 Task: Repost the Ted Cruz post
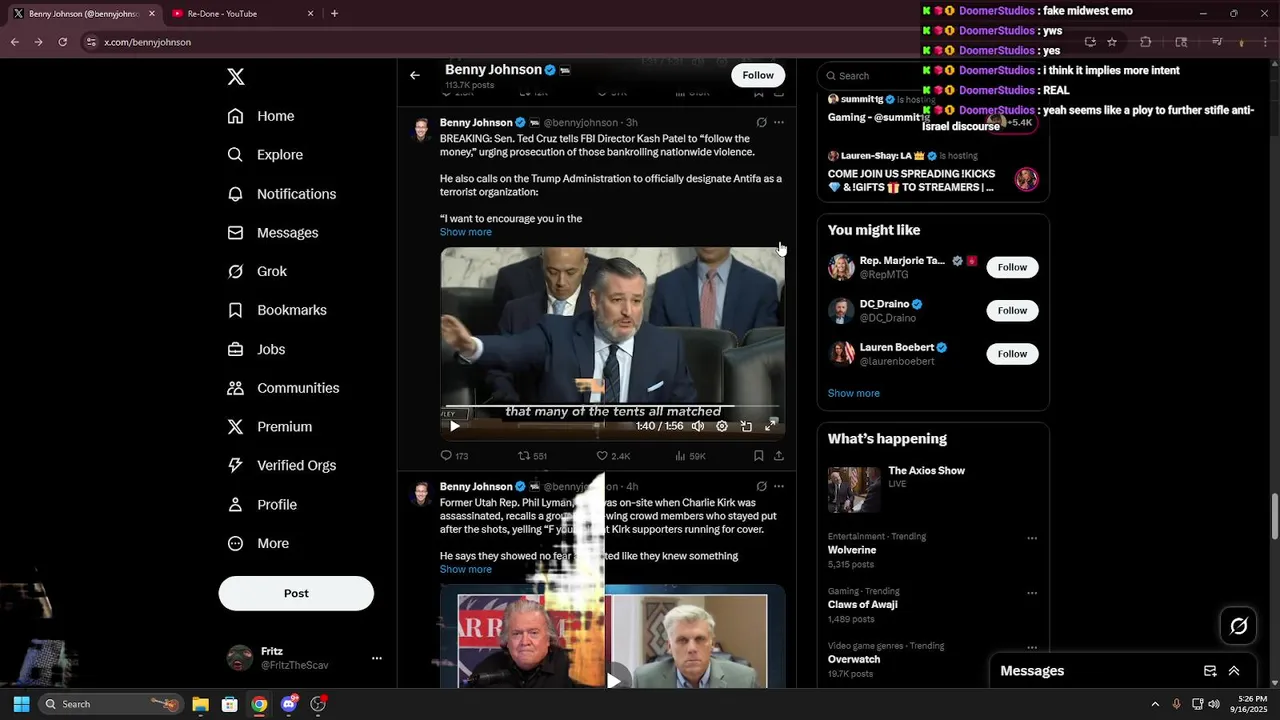tap(532, 456)
